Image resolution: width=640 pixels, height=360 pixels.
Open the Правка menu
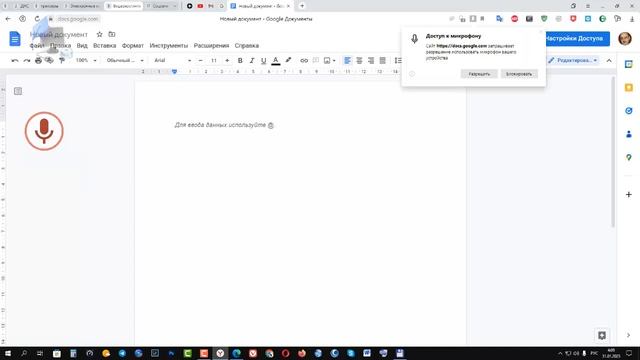[60, 46]
